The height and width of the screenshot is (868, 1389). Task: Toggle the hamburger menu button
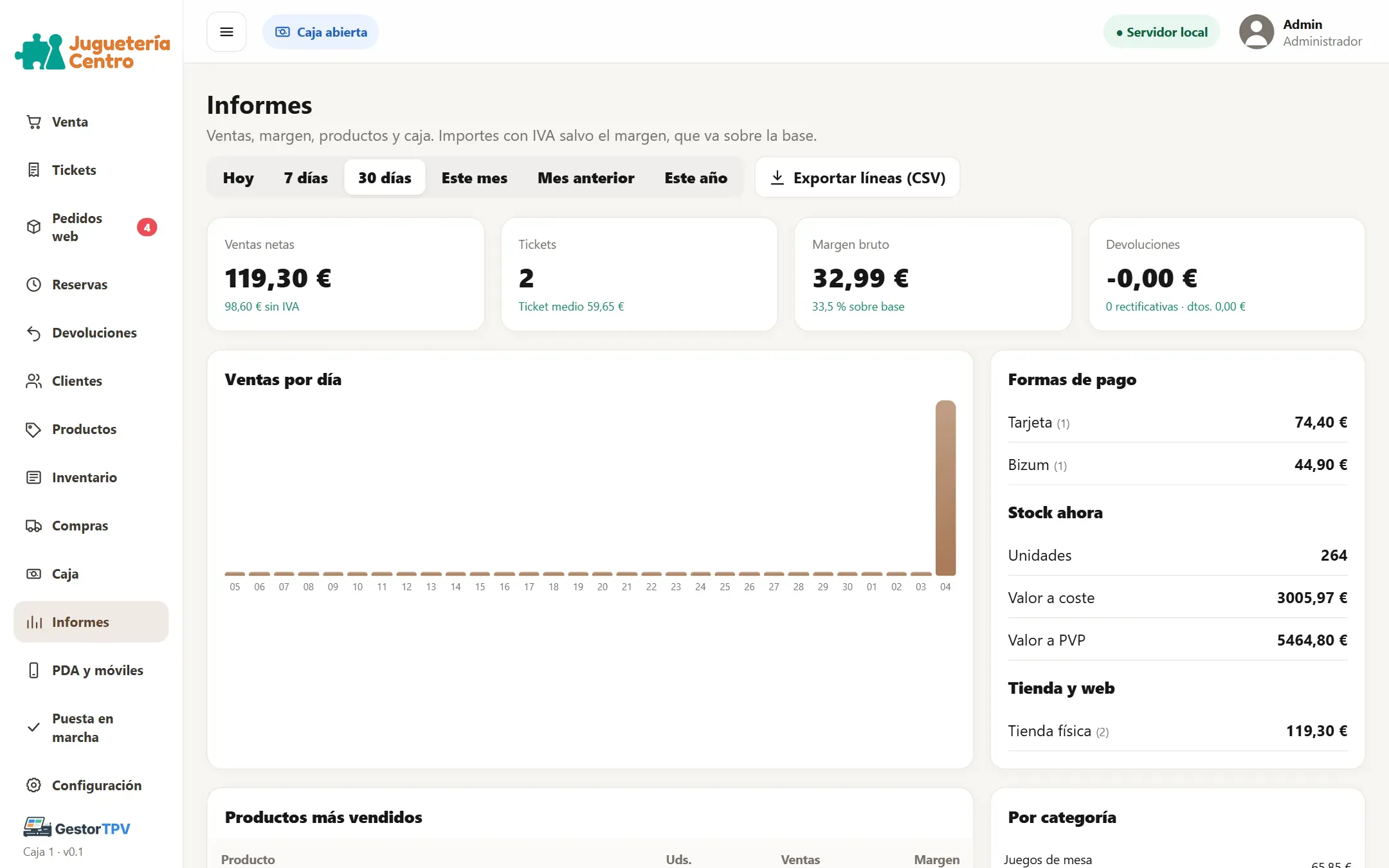(226, 32)
